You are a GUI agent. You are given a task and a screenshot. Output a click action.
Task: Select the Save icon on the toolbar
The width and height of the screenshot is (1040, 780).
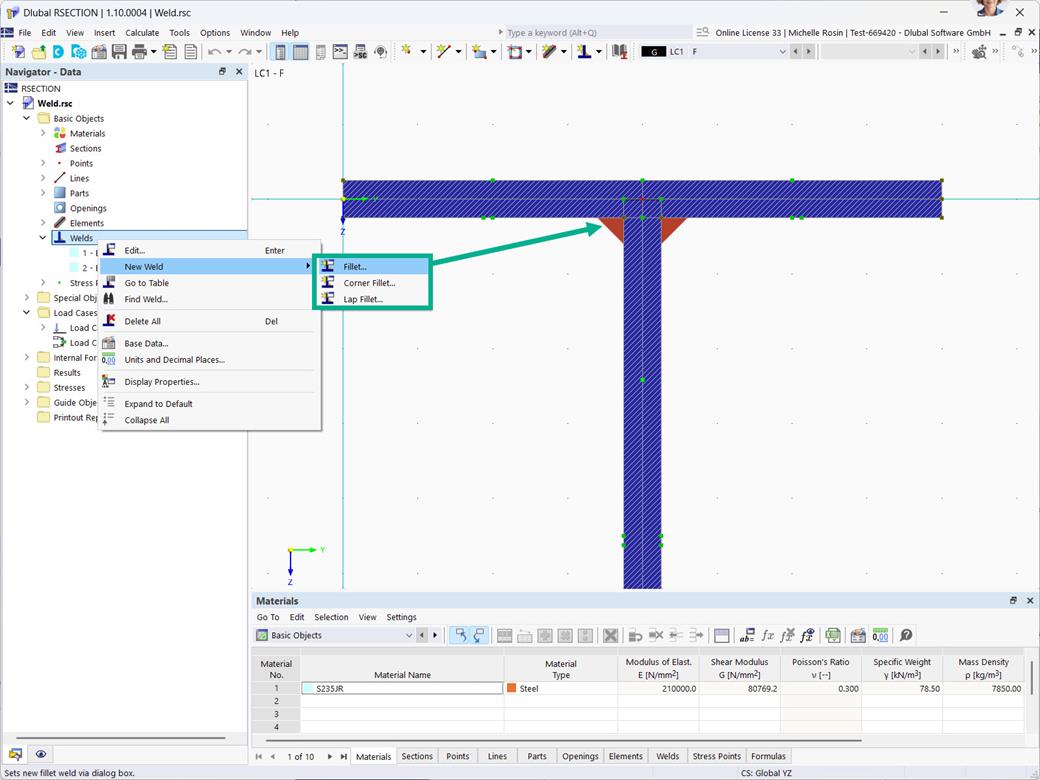pos(117,51)
